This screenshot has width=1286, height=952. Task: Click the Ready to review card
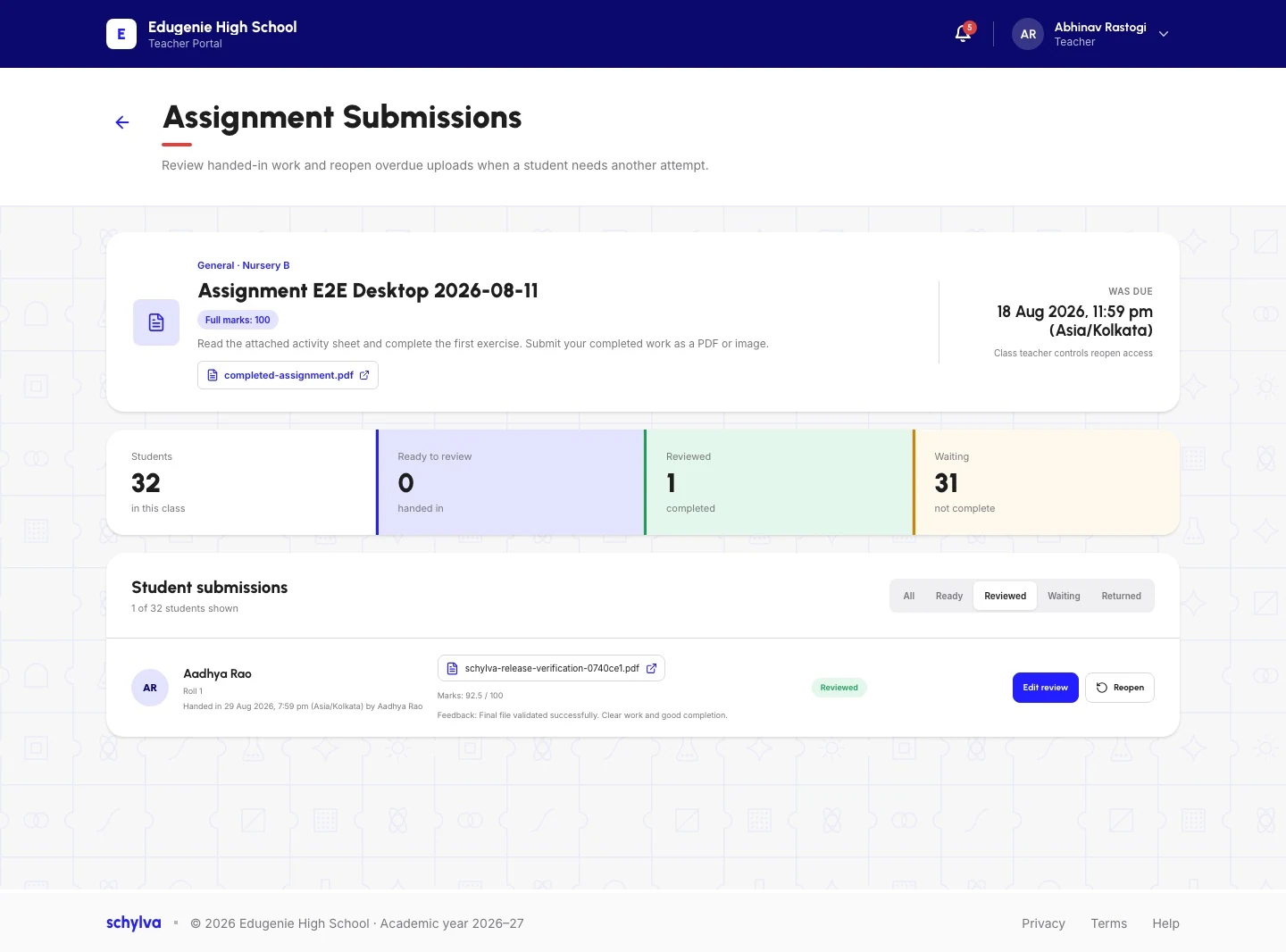tap(511, 482)
